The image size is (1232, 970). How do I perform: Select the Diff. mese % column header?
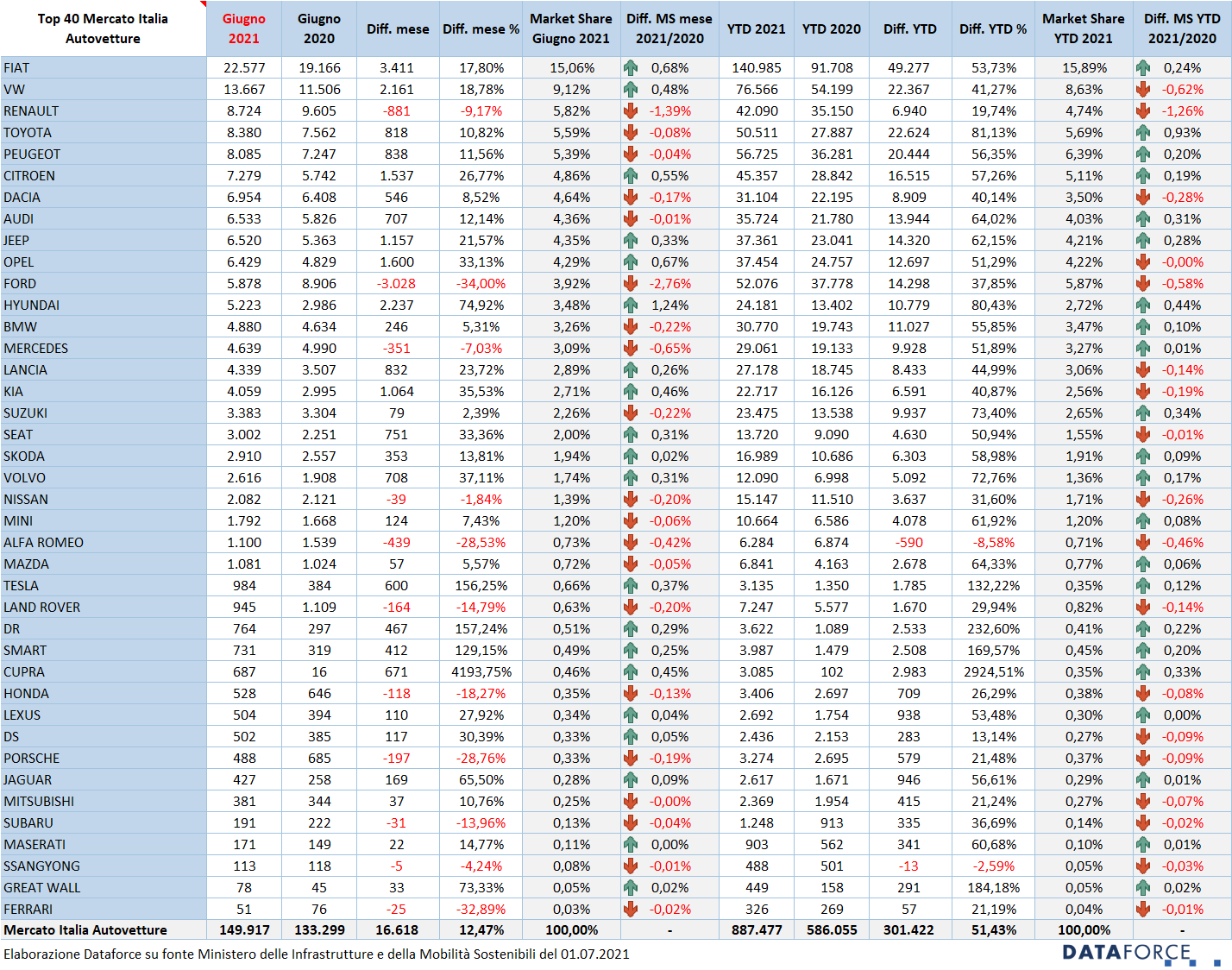[481, 28]
